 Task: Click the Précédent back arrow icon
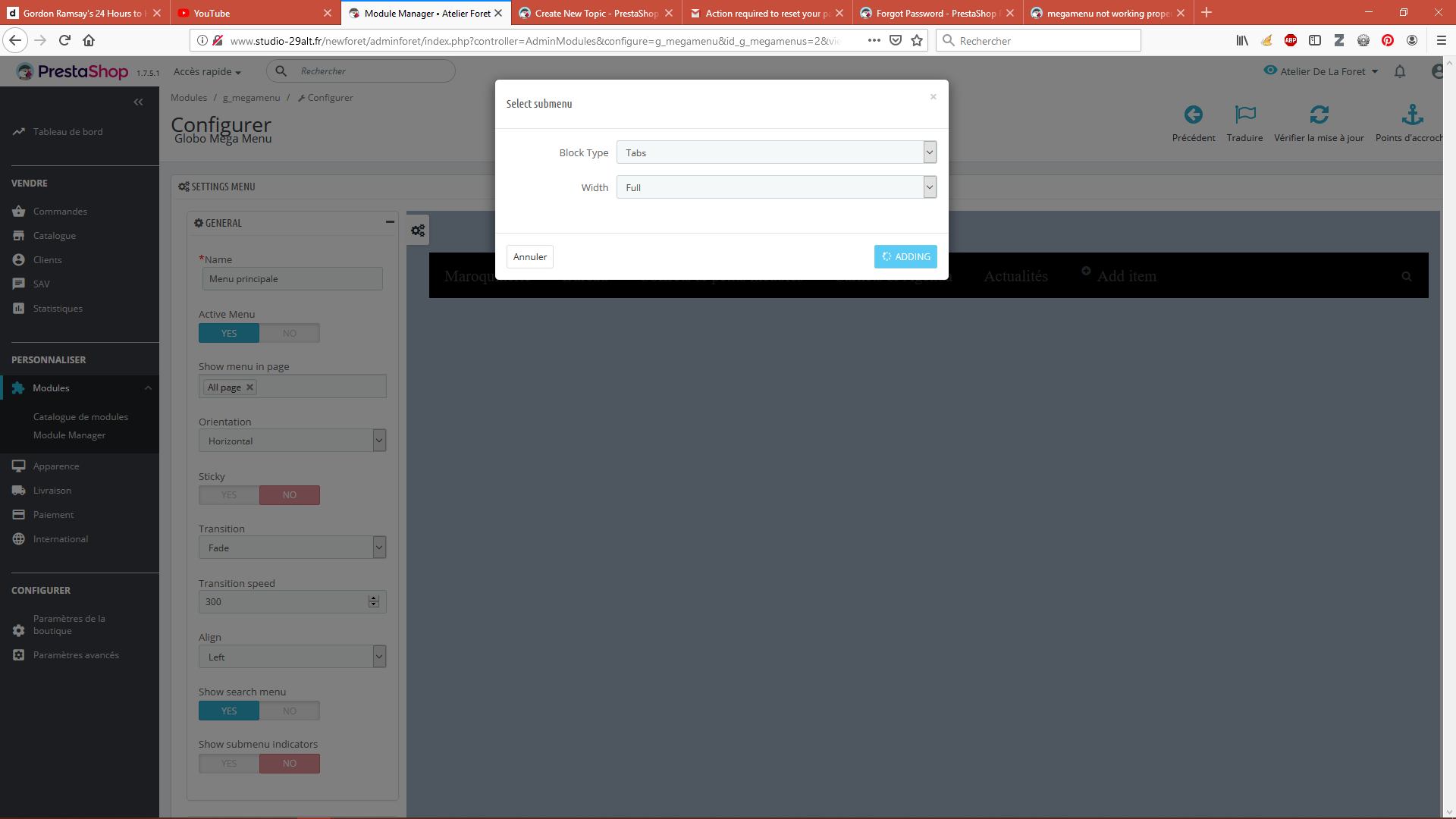pos(1193,115)
